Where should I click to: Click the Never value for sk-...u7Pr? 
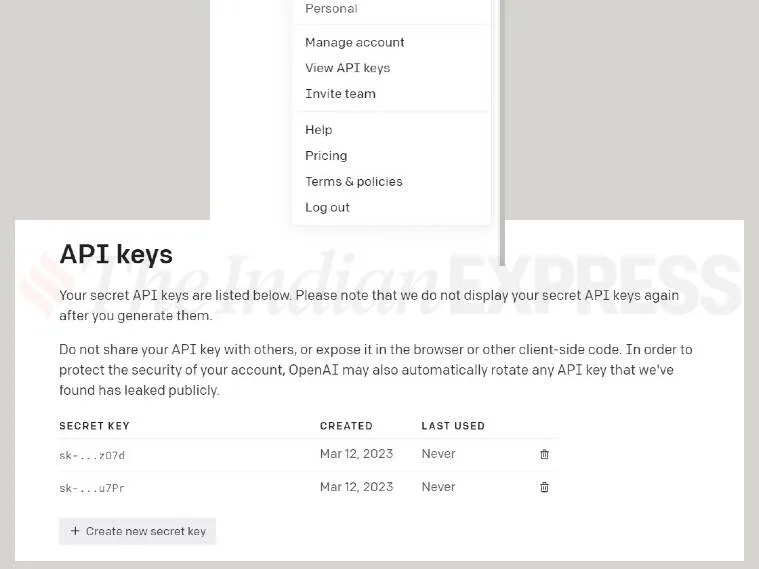[438, 487]
